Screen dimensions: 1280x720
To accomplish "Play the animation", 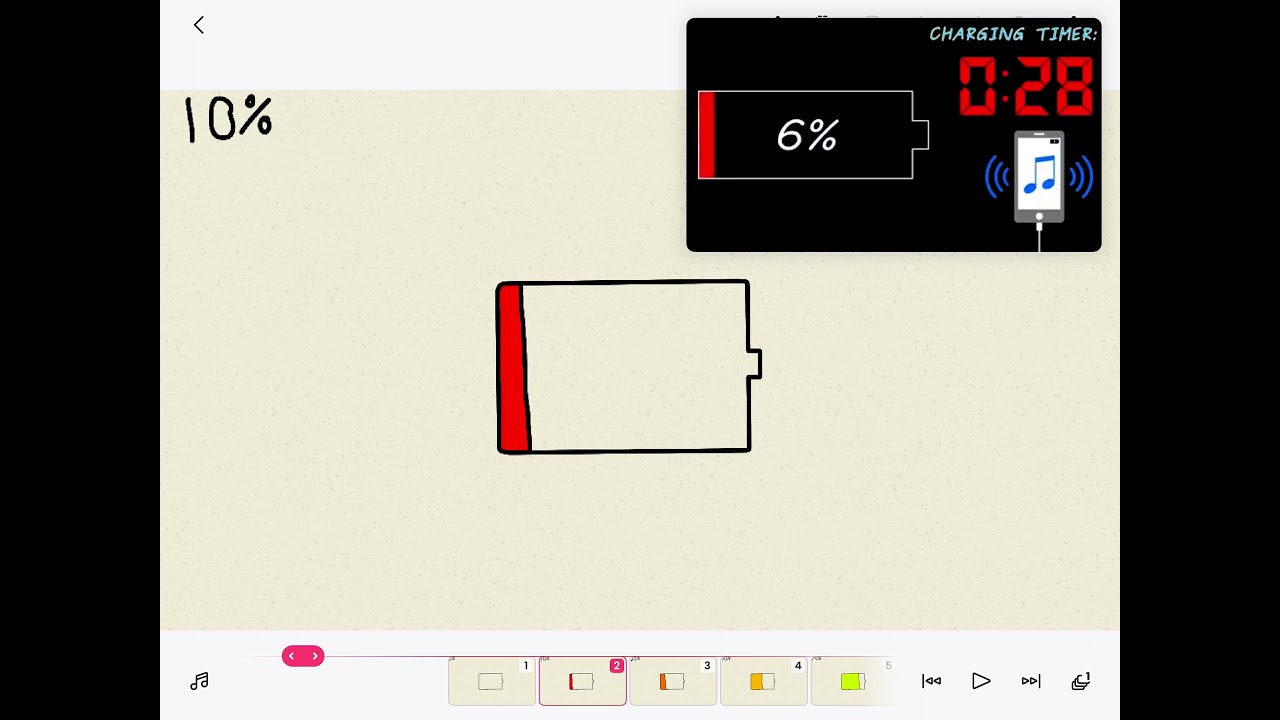I will click(981, 681).
